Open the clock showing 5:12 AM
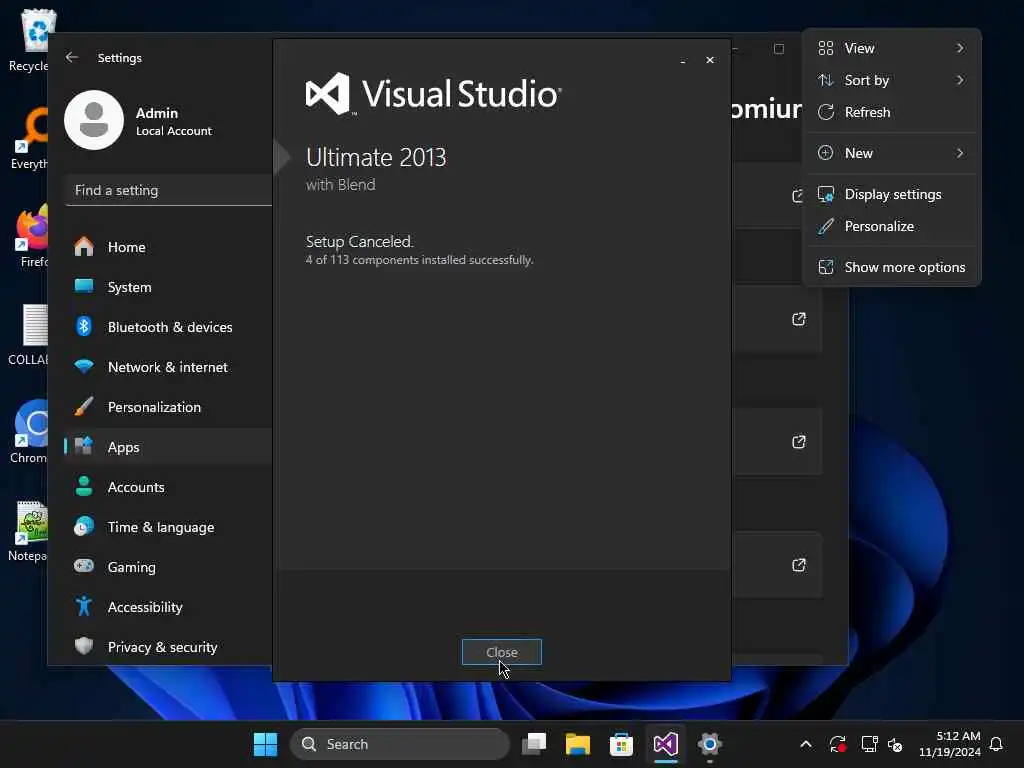This screenshot has width=1024, height=768. coord(950,744)
